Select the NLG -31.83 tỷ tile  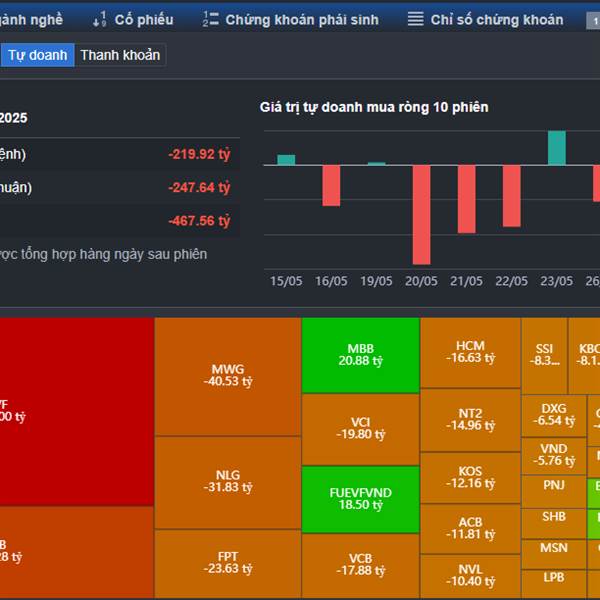click(x=228, y=483)
